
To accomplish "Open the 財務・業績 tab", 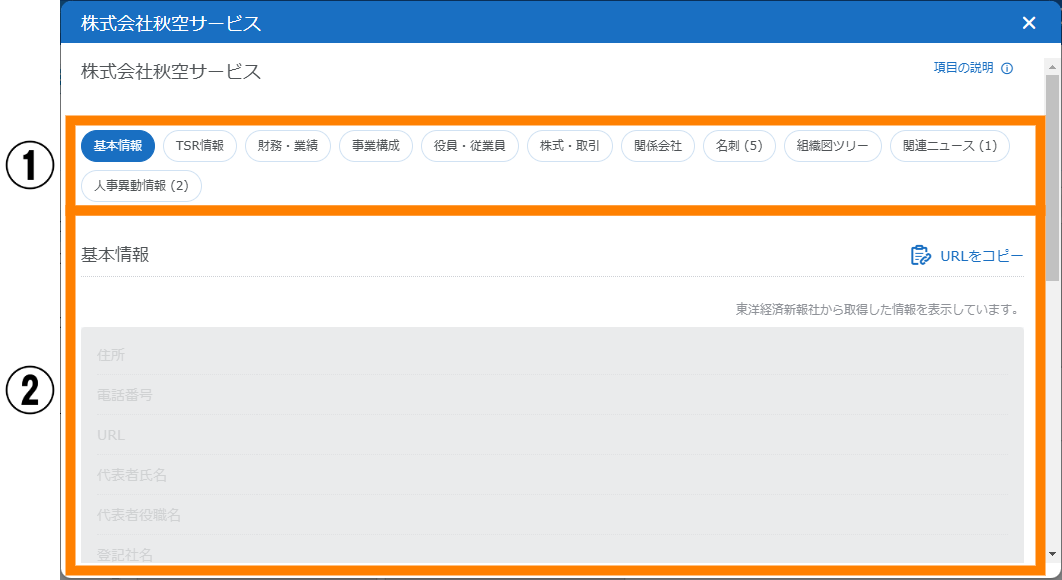I will 288,146.
